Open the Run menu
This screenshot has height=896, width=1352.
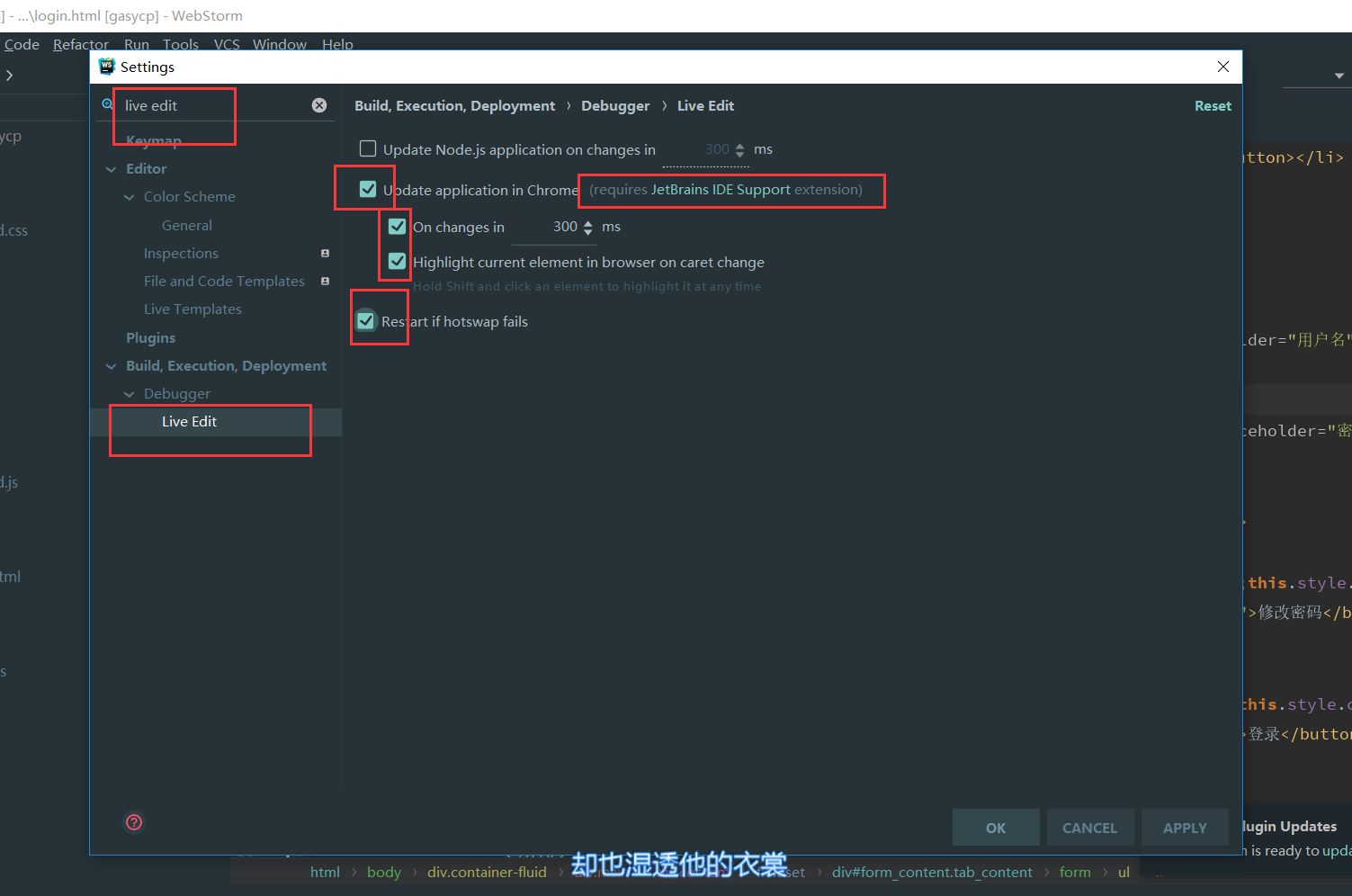pyautogui.click(x=136, y=44)
